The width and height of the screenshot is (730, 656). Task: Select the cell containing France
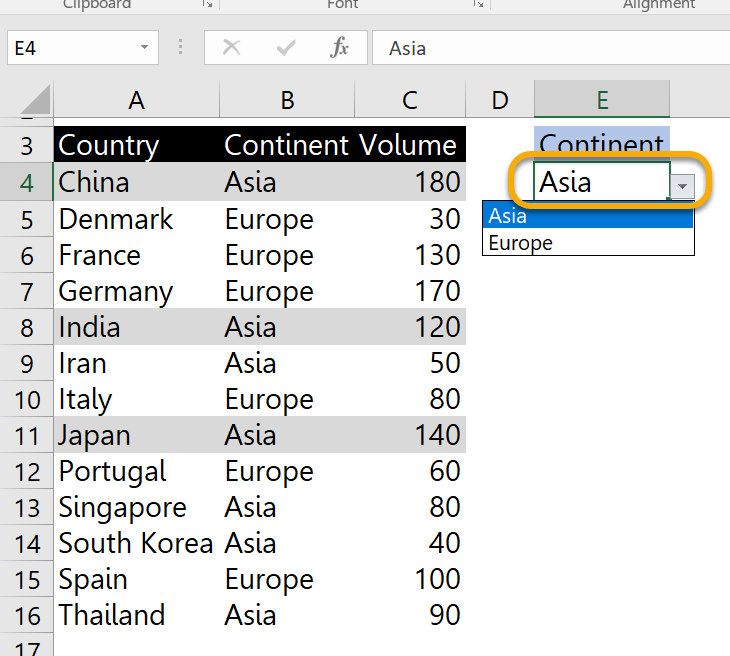(137, 255)
